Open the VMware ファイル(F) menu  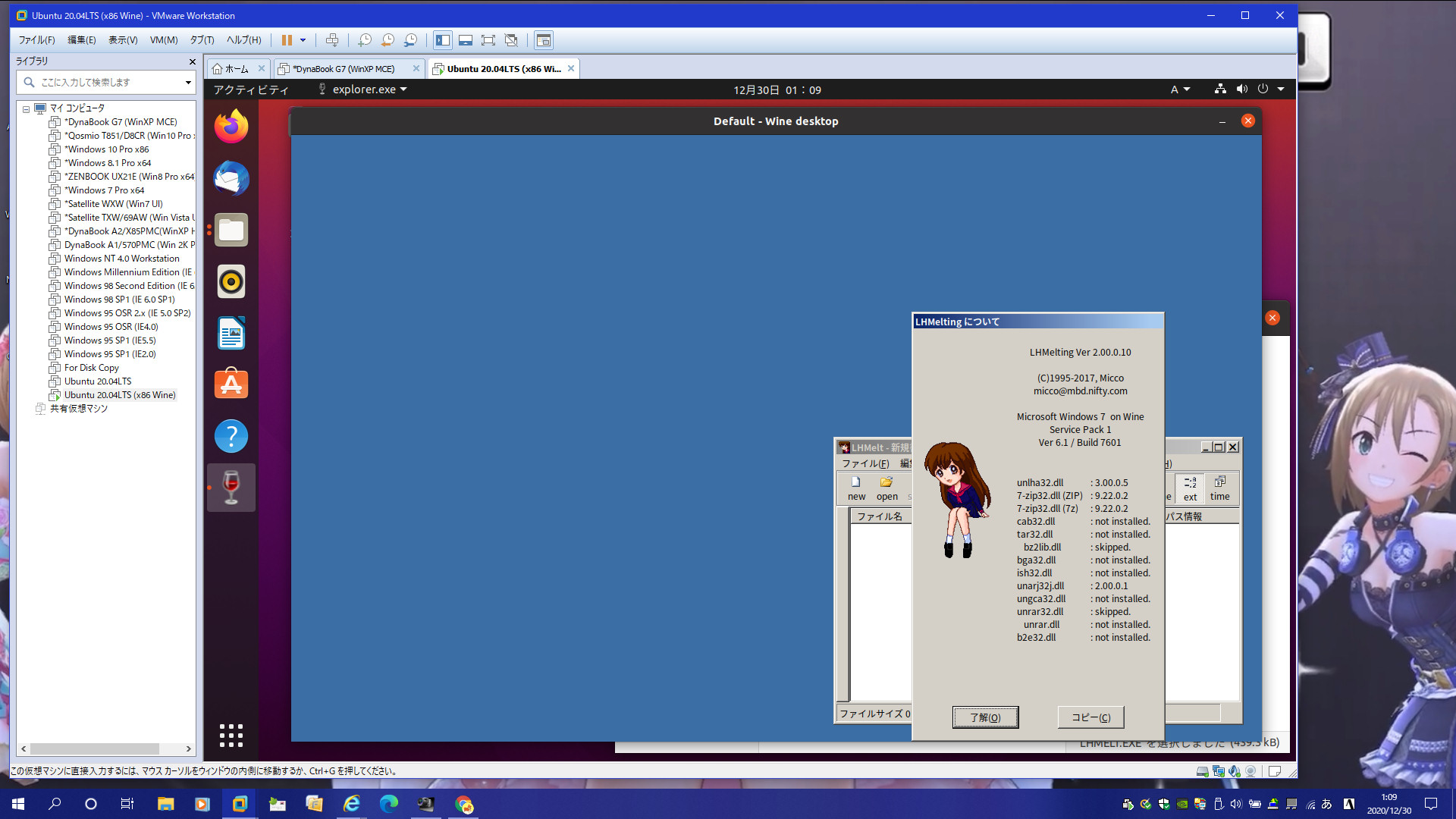click(37, 40)
